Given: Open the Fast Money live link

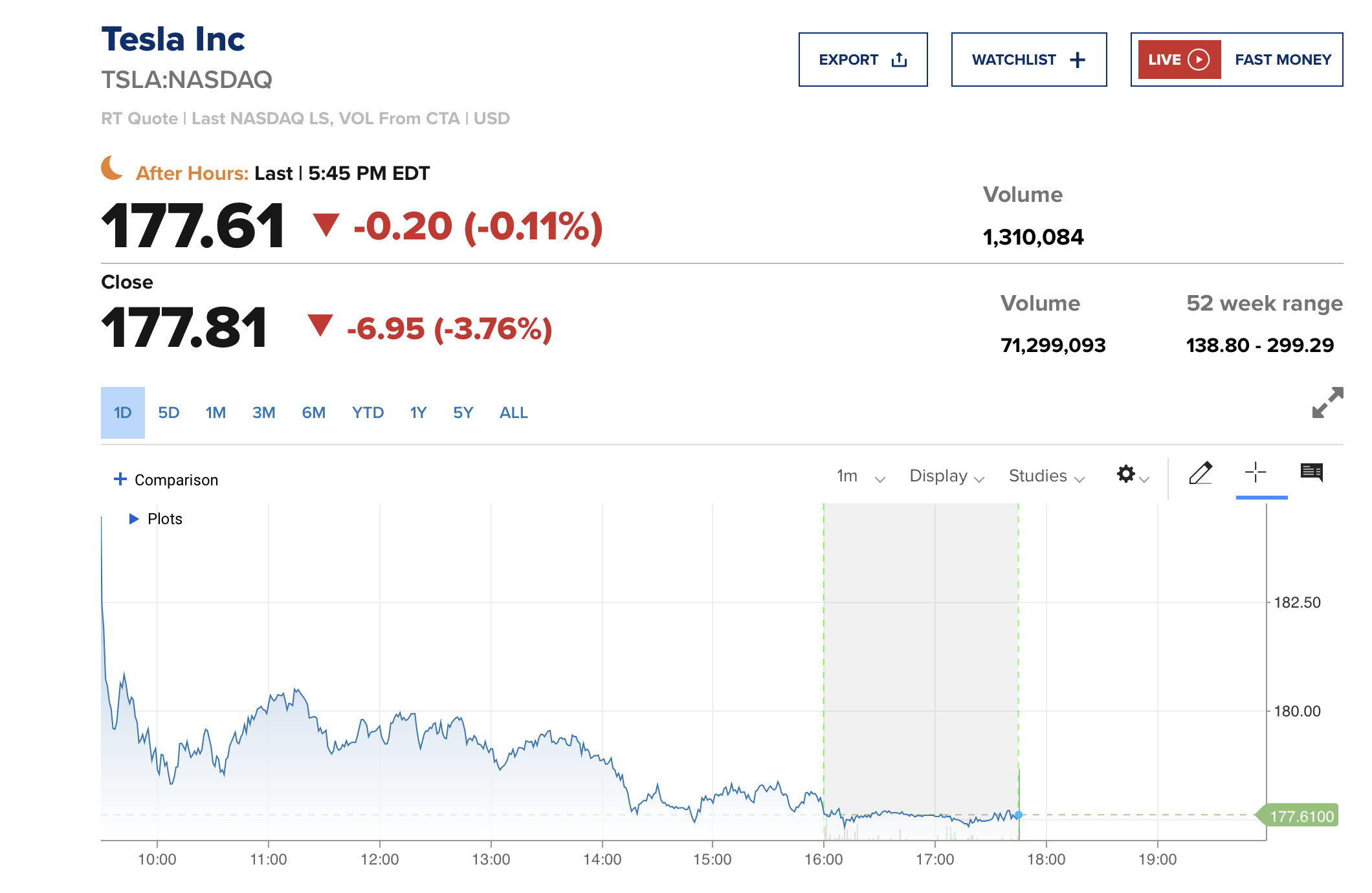Looking at the screenshot, I should click(x=1283, y=60).
